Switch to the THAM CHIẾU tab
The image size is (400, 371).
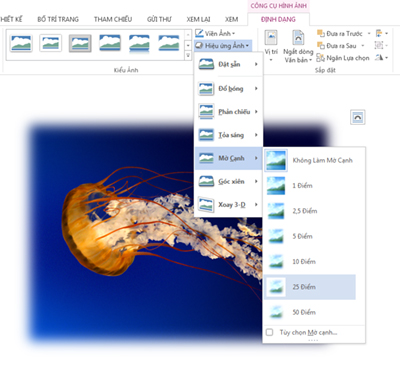(113, 19)
